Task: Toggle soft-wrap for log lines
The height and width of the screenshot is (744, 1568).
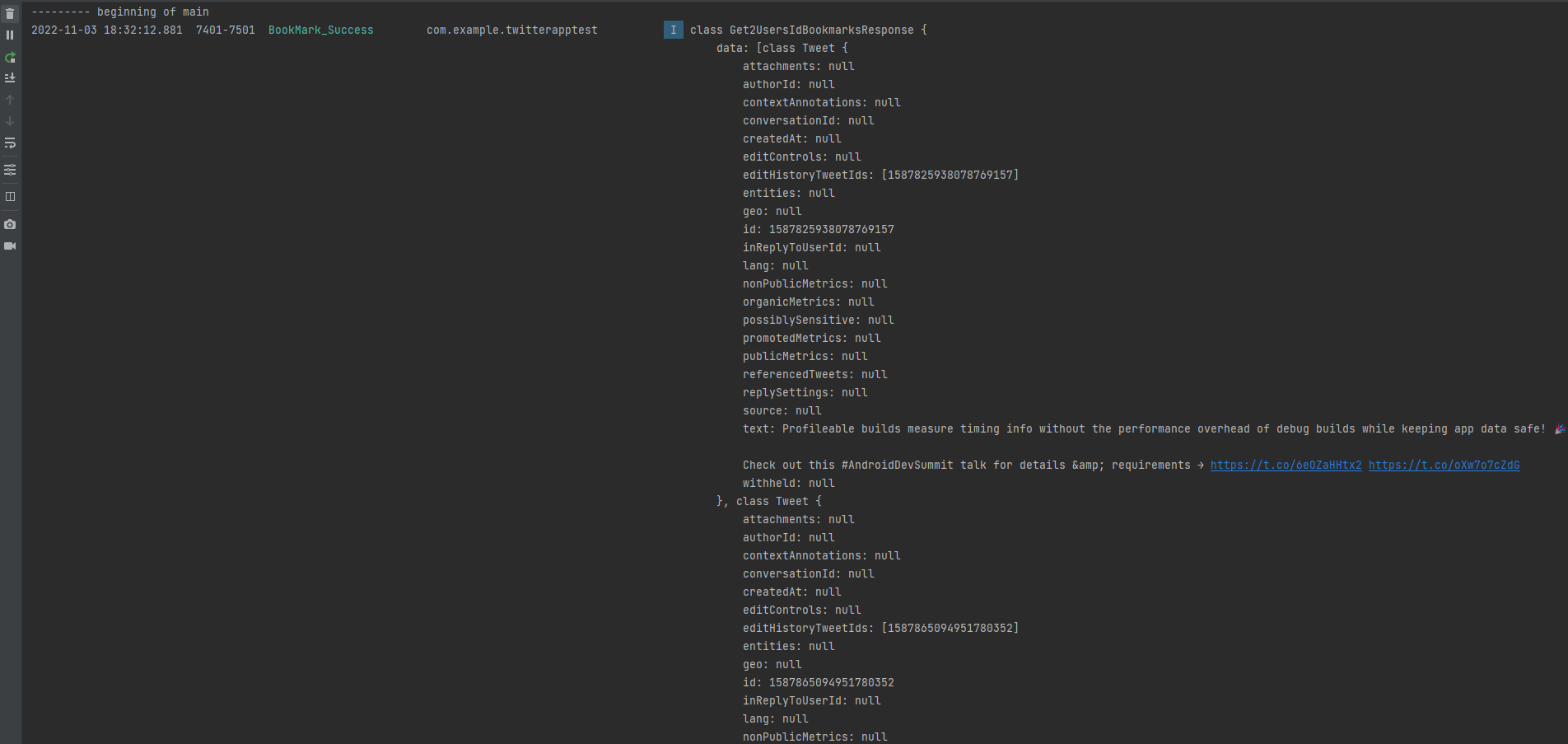Action: (10, 143)
